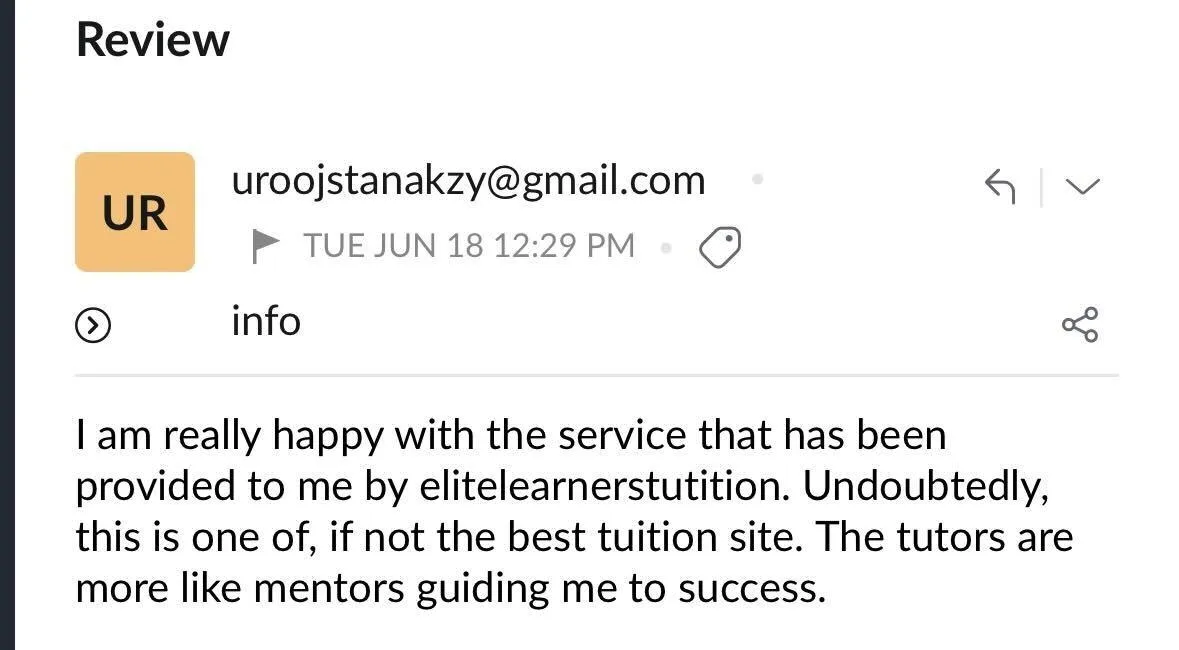Image resolution: width=1179 pixels, height=650 pixels.
Task: Click 'Undoubtedly' in the review text
Action: click(x=925, y=486)
